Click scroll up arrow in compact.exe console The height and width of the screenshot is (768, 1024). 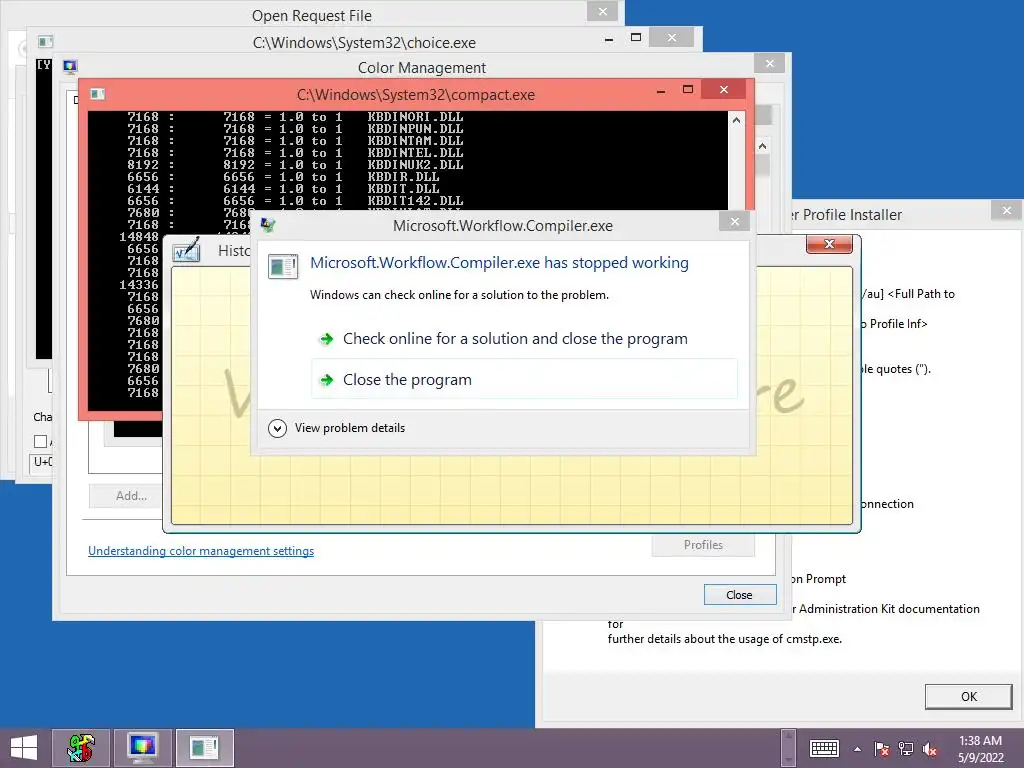point(737,120)
